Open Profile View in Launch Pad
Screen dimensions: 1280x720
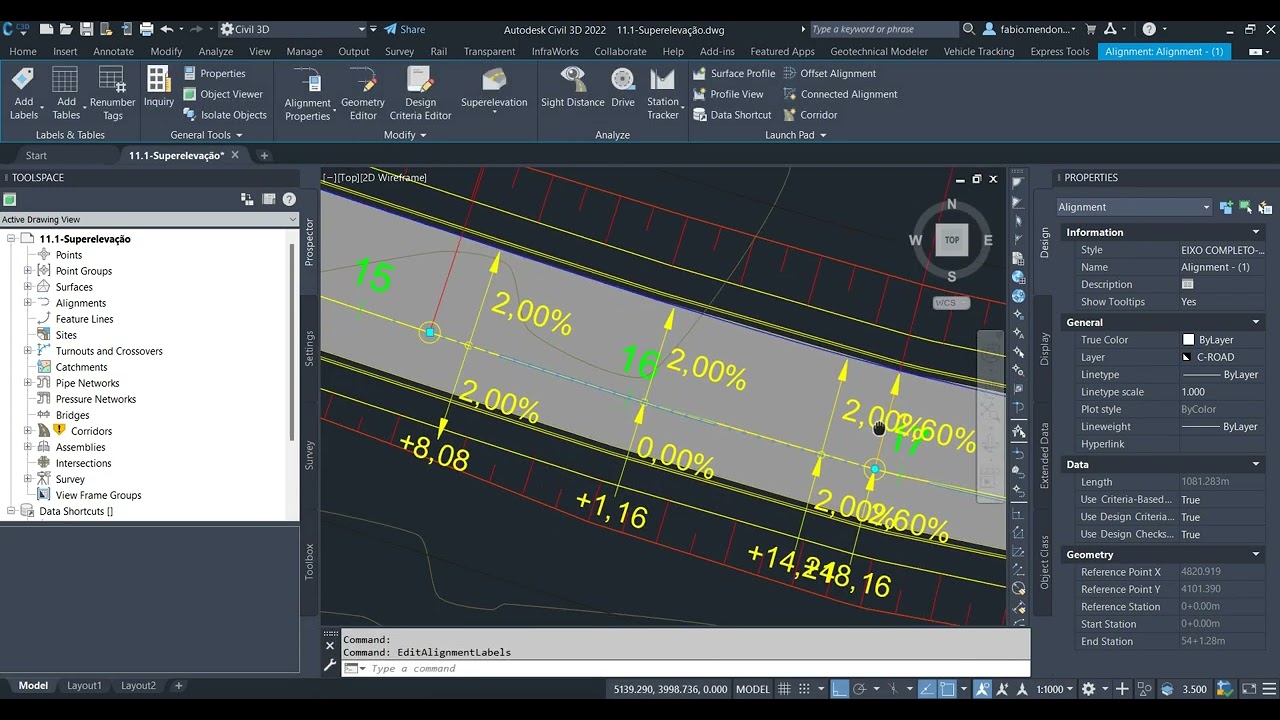728,94
